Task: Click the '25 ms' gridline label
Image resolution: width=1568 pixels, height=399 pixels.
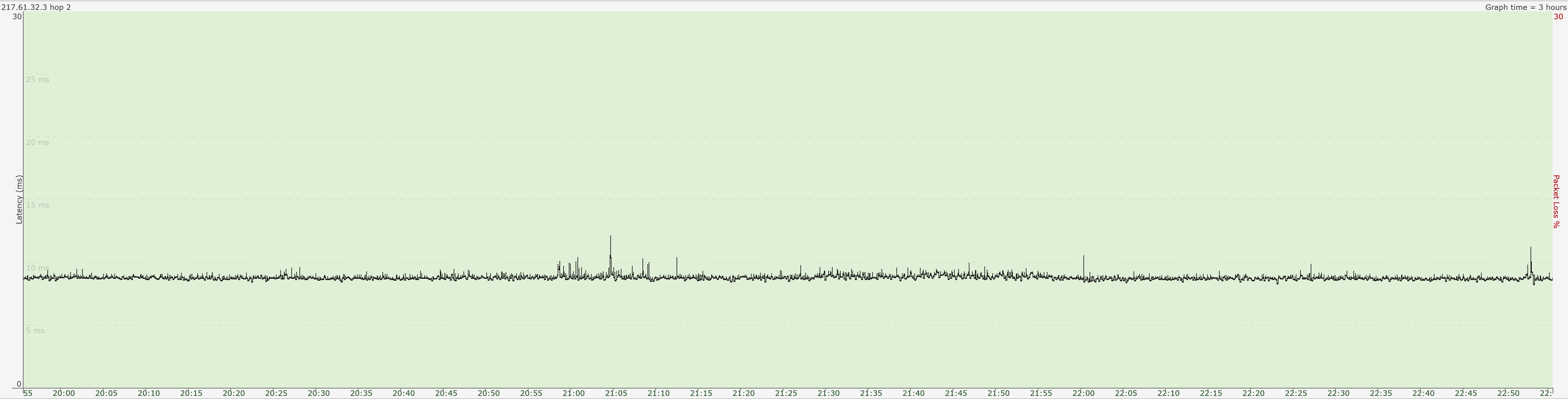Action: 38,80
